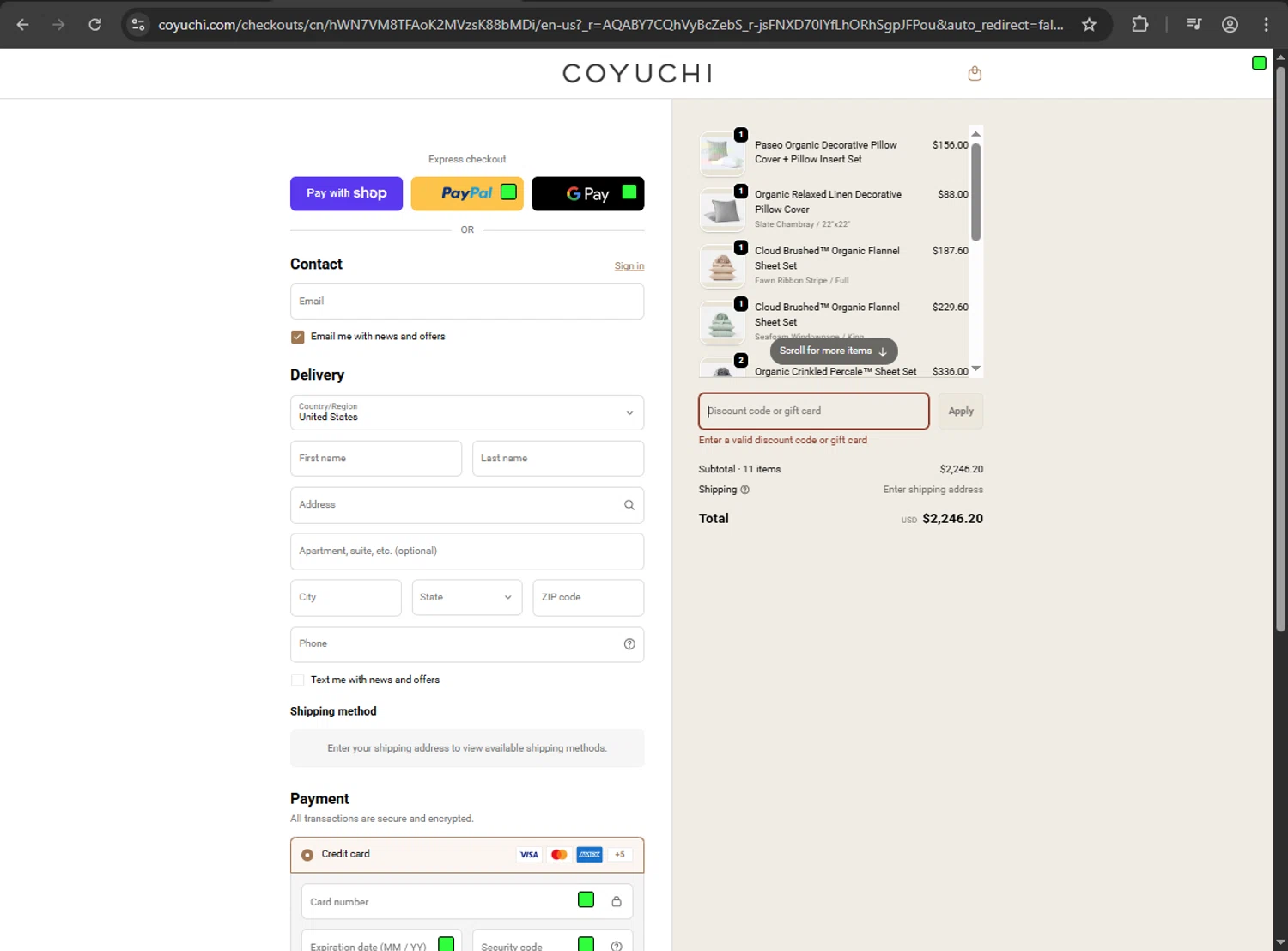1288x951 pixels.
Task: Click the American Express logo
Action: pos(589,854)
